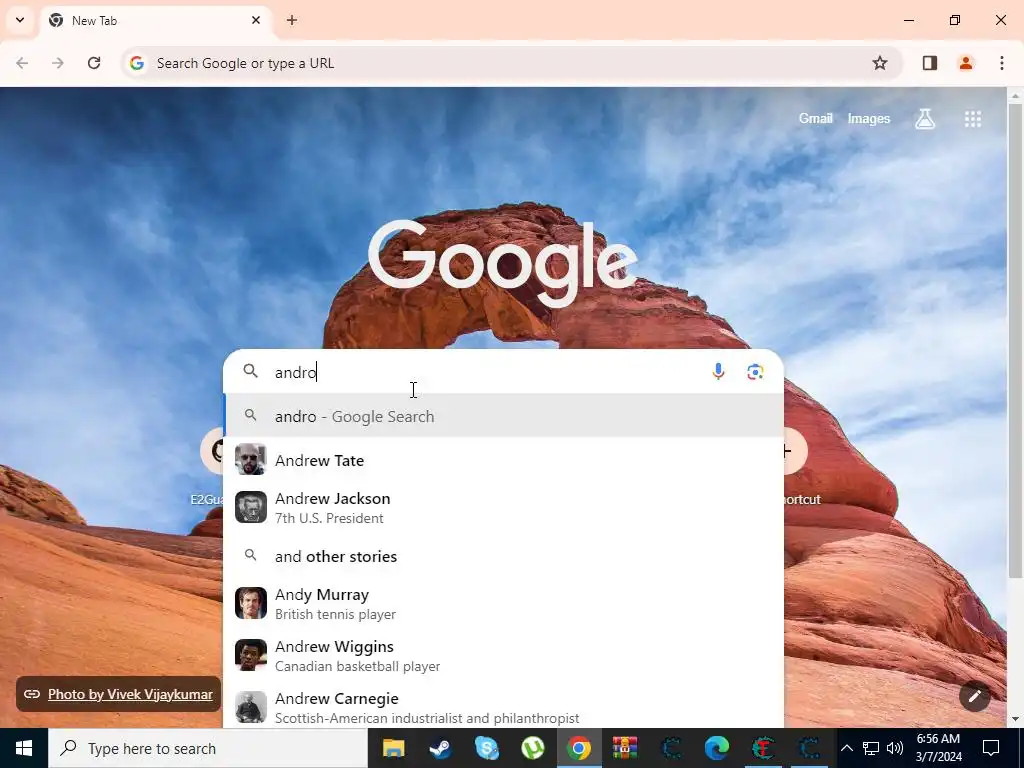Open Google Lens image search
1024x768 pixels.
point(755,372)
